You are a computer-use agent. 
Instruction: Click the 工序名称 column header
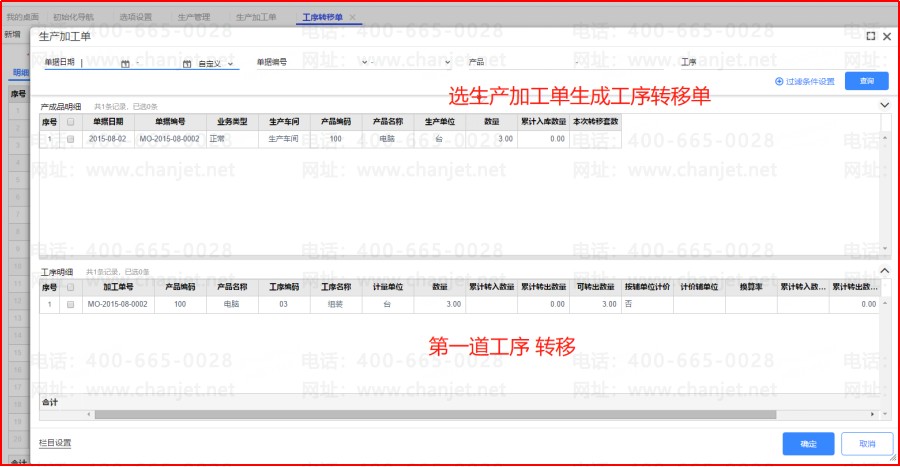click(336, 287)
